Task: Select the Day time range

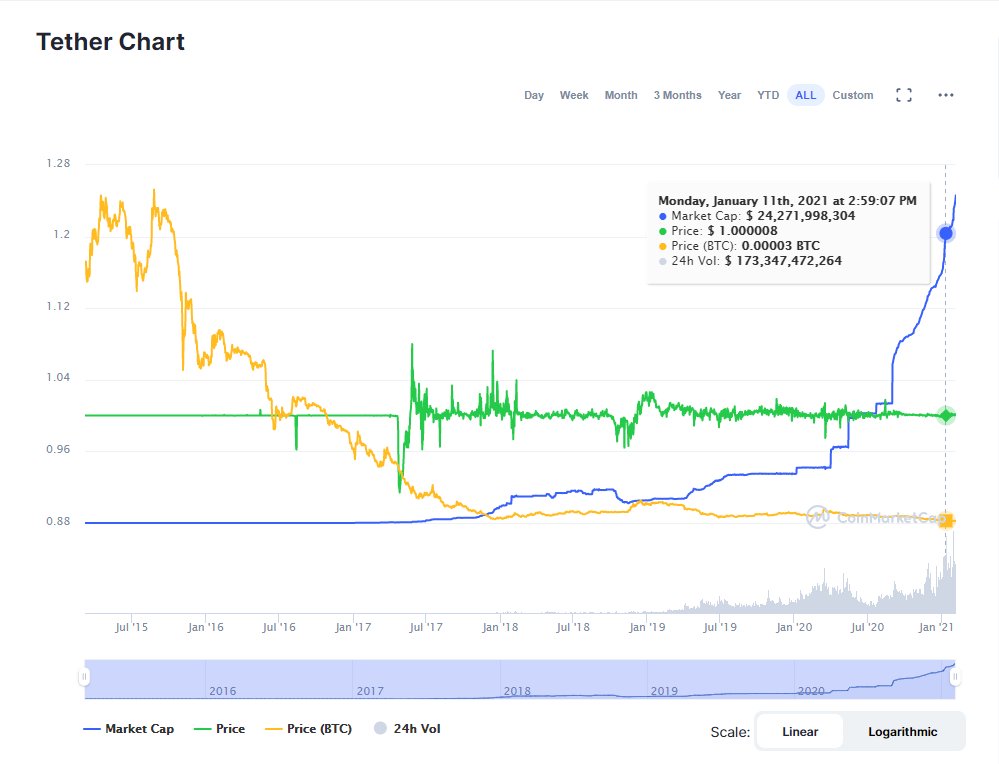Action: (534, 95)
